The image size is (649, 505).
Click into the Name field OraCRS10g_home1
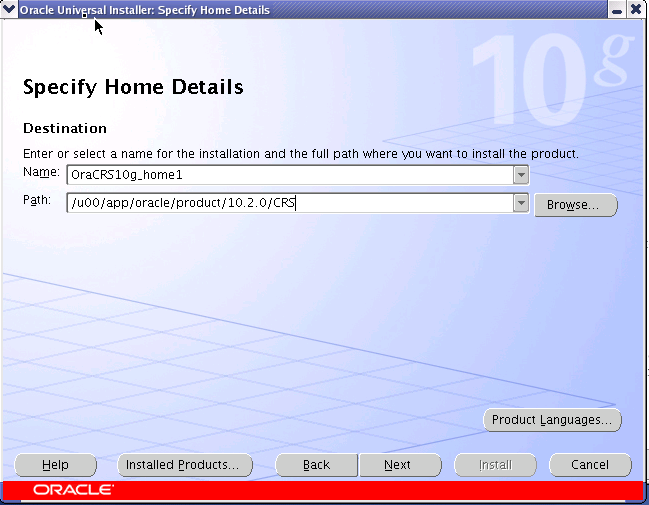pyautogui.click(x=290, y=175)
